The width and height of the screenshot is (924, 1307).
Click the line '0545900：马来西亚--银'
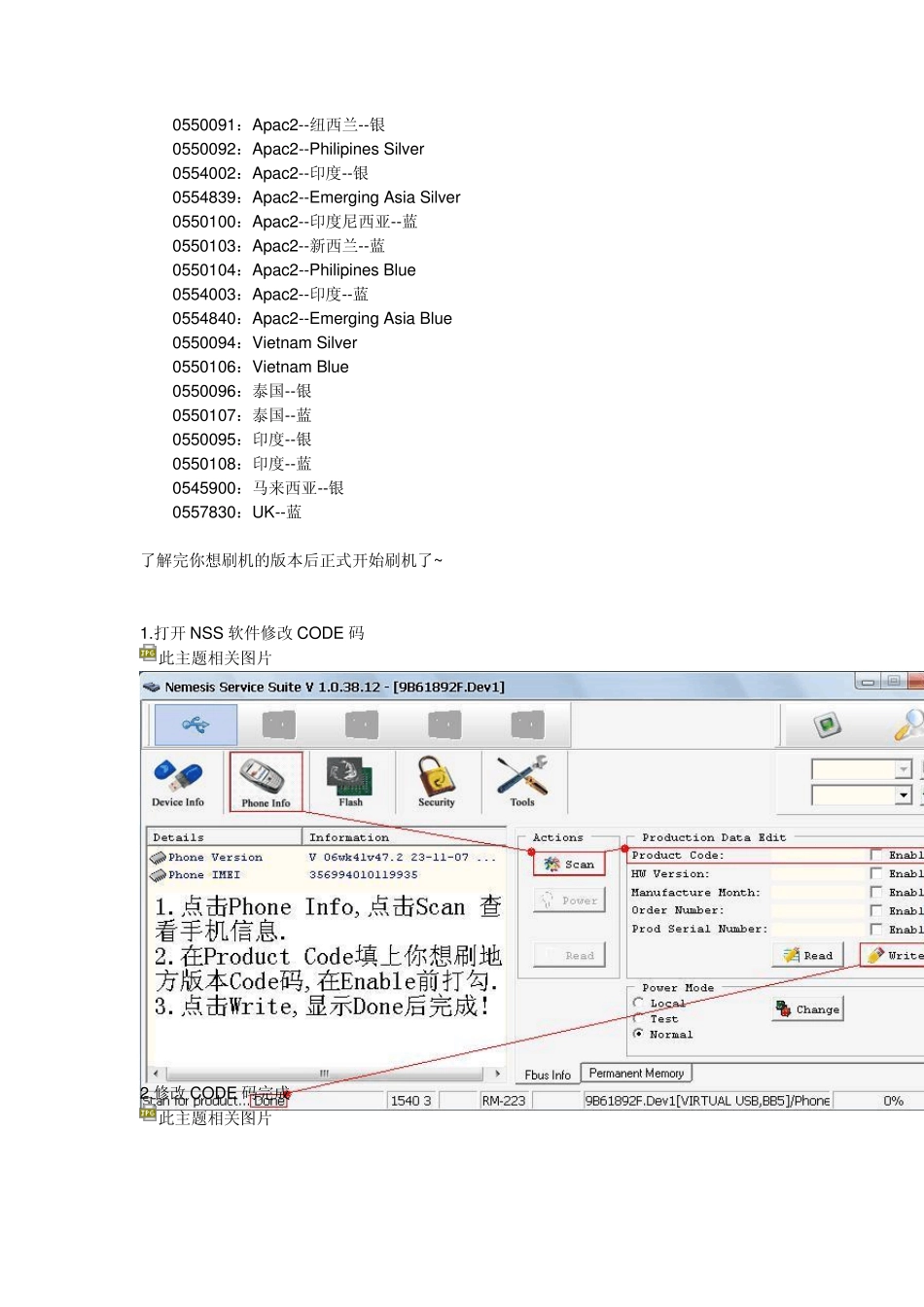pyautogui.click(x=259, y=488)
